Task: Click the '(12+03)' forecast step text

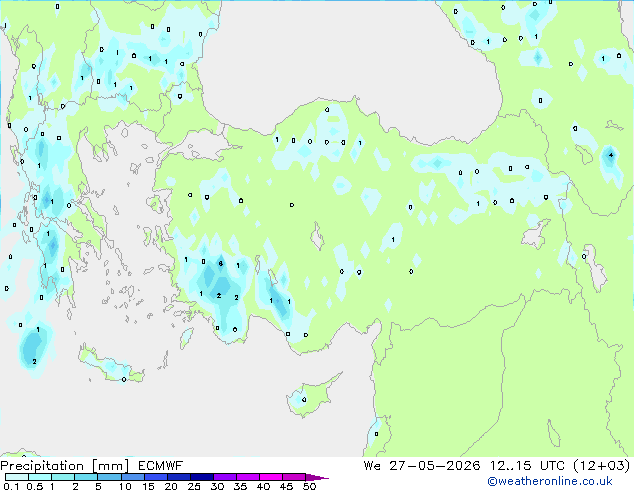Action: (602, 466)
